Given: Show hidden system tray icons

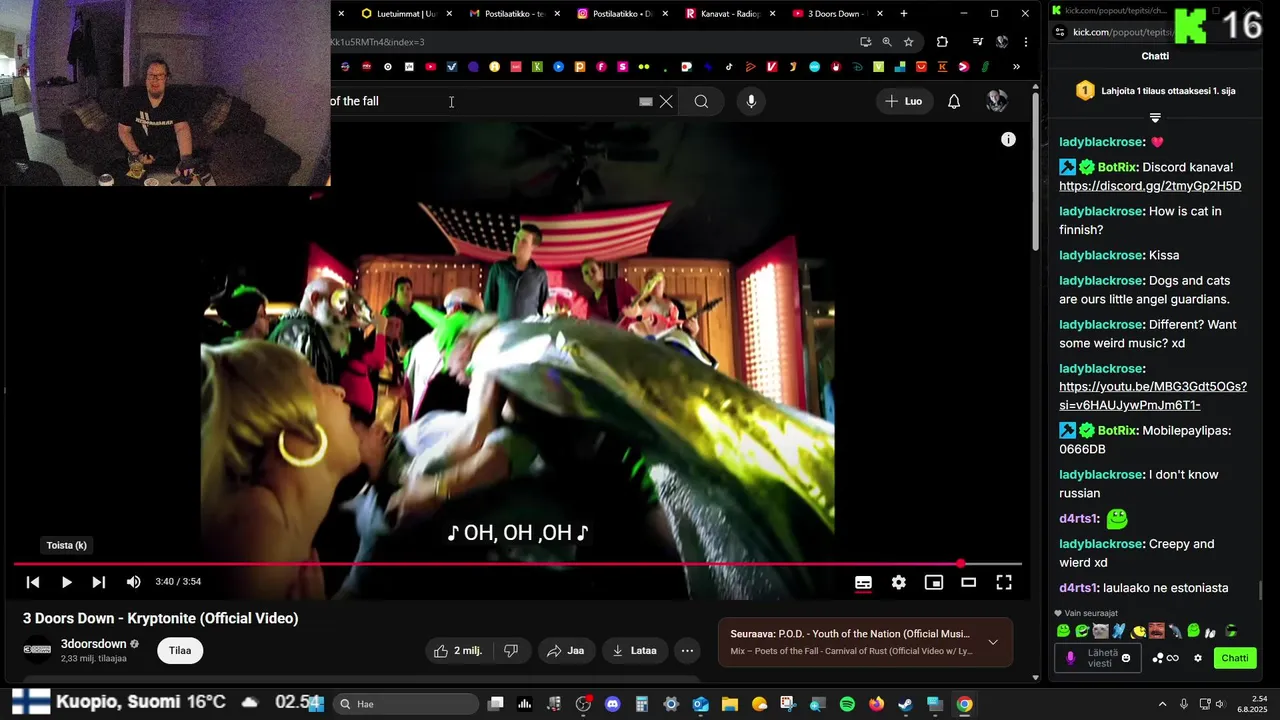Looking at the screenshot, I should point(1162,704).
